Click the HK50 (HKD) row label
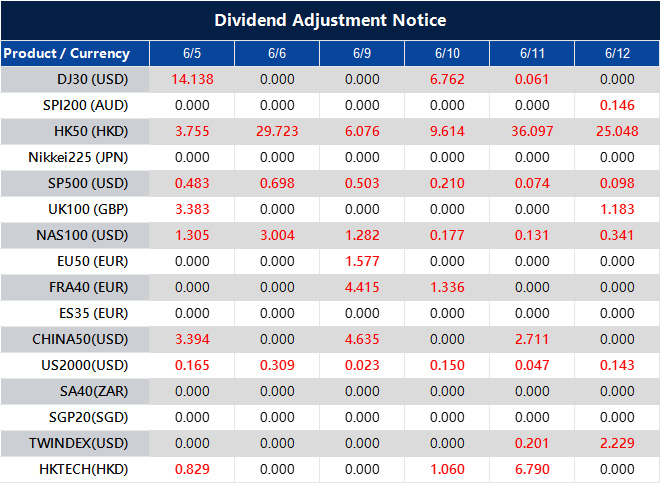This screenshot has width=660, height=483. [x=93, y=131]
